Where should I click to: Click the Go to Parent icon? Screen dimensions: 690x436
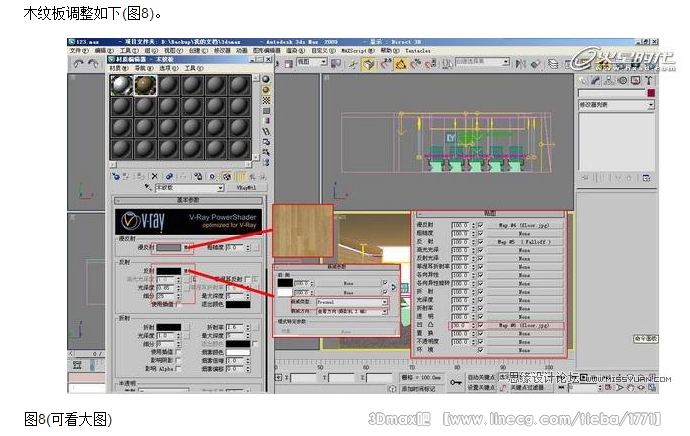pyautogui.click(x=252, y=176)
